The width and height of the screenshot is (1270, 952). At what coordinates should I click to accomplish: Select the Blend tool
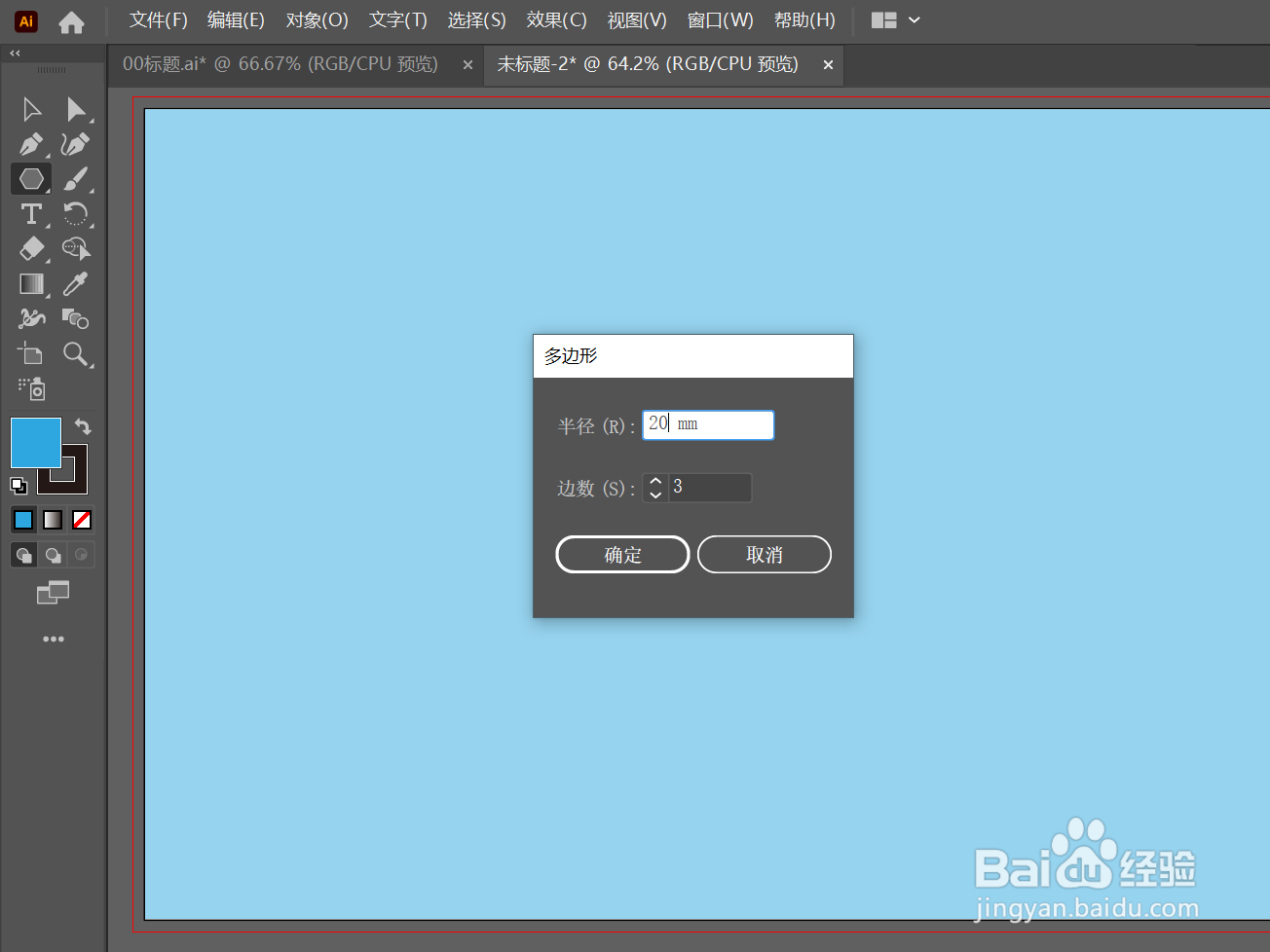pos(76,318)
